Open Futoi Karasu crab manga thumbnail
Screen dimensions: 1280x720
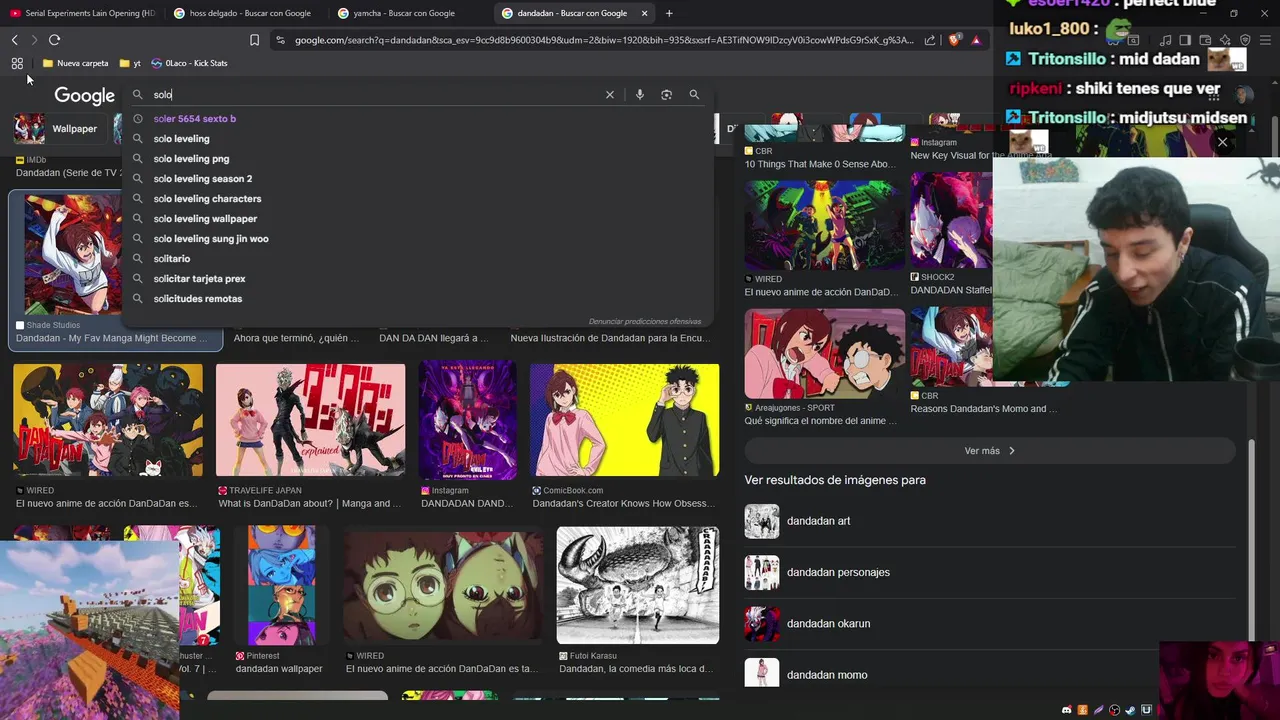(x=638, y=585)
